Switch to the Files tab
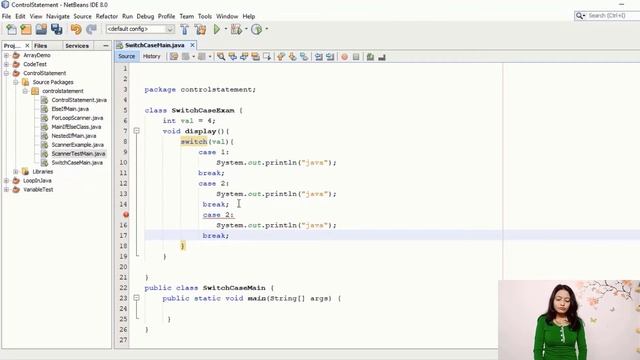The image size is (640, 360). 41,46
